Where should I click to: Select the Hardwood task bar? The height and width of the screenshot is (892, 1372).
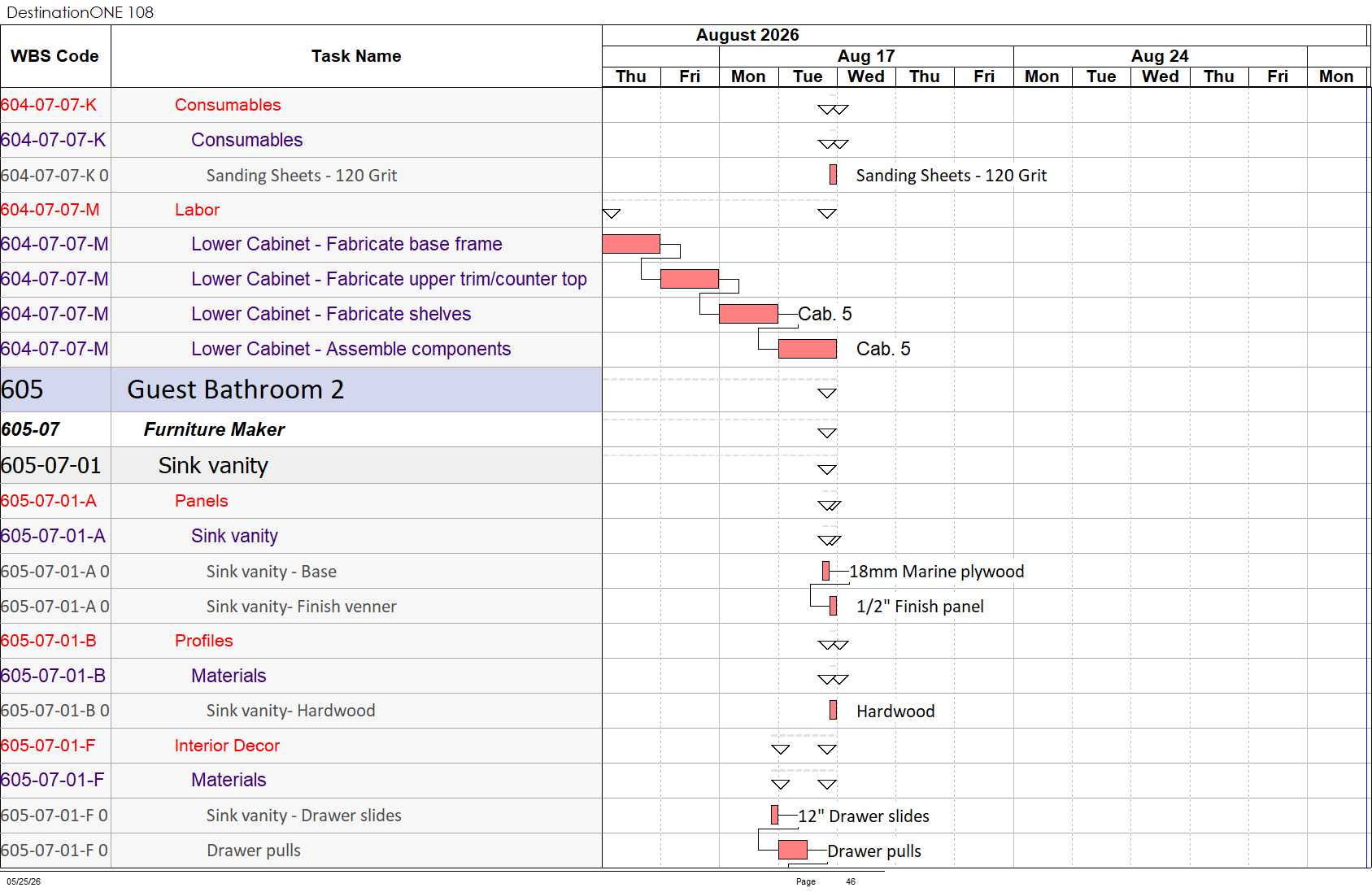point(833,710)
